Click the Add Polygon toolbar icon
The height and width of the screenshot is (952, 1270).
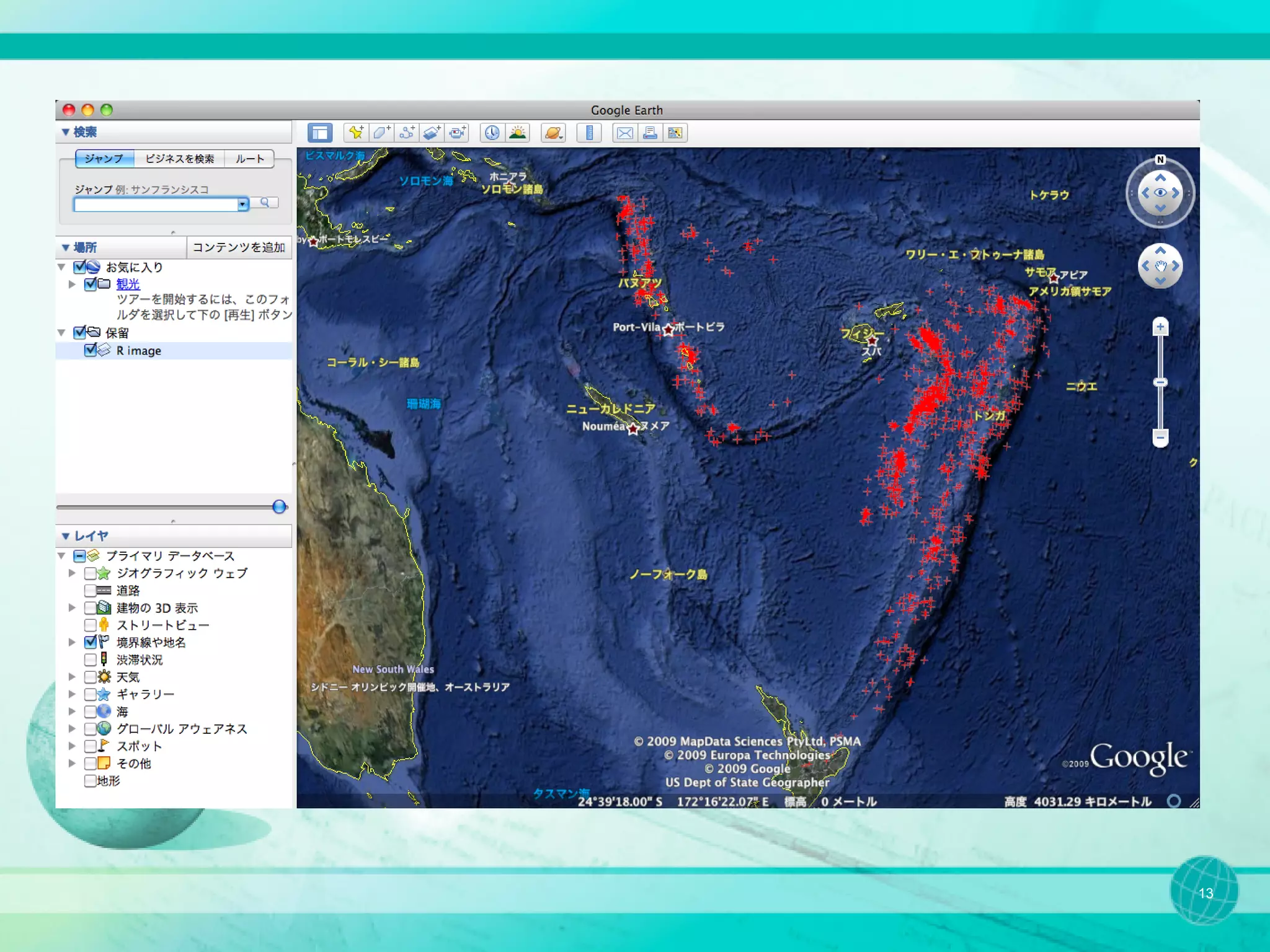pyautogui.click(x=381, y=133)
